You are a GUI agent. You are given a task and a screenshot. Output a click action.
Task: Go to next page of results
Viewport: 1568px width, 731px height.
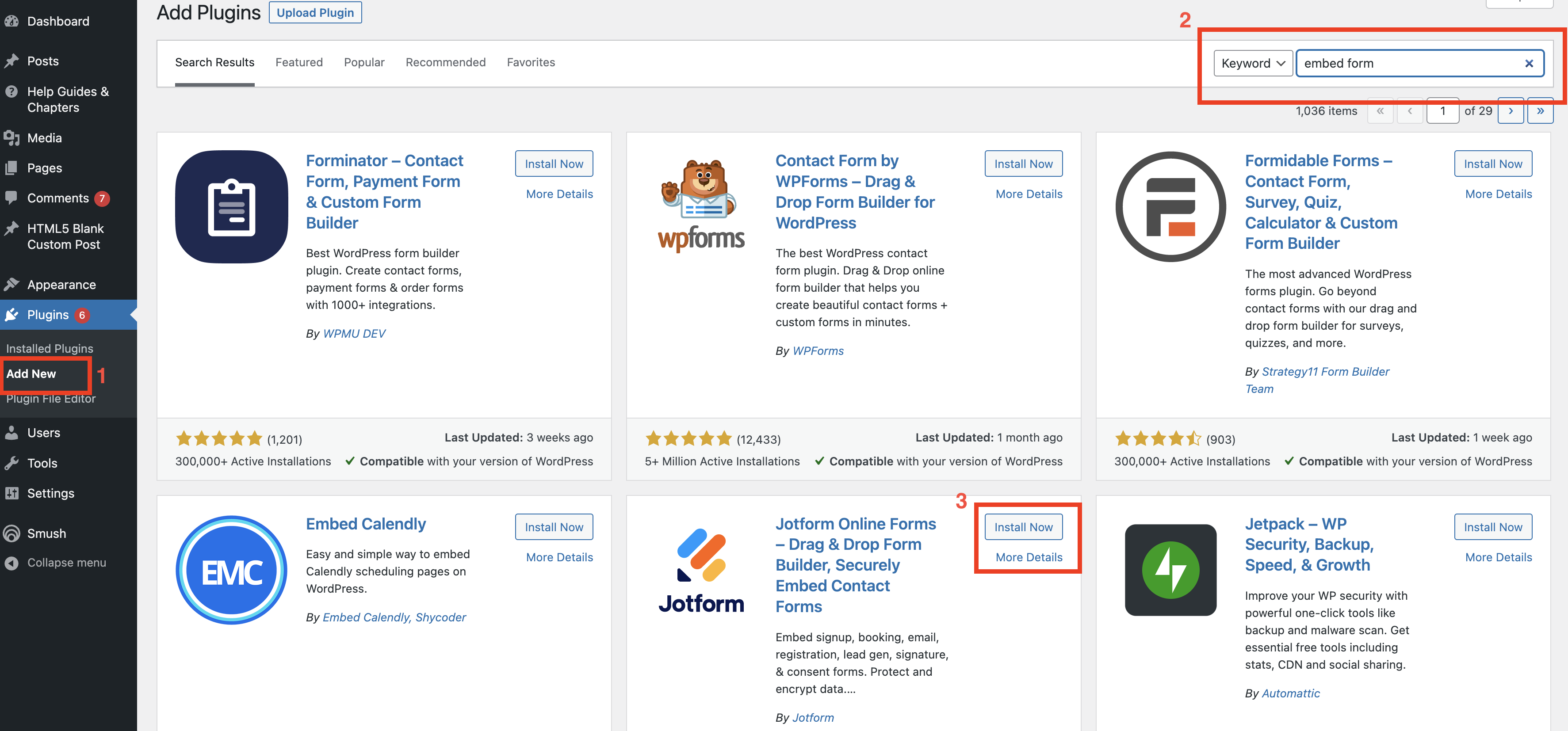tap(1510, 110)
